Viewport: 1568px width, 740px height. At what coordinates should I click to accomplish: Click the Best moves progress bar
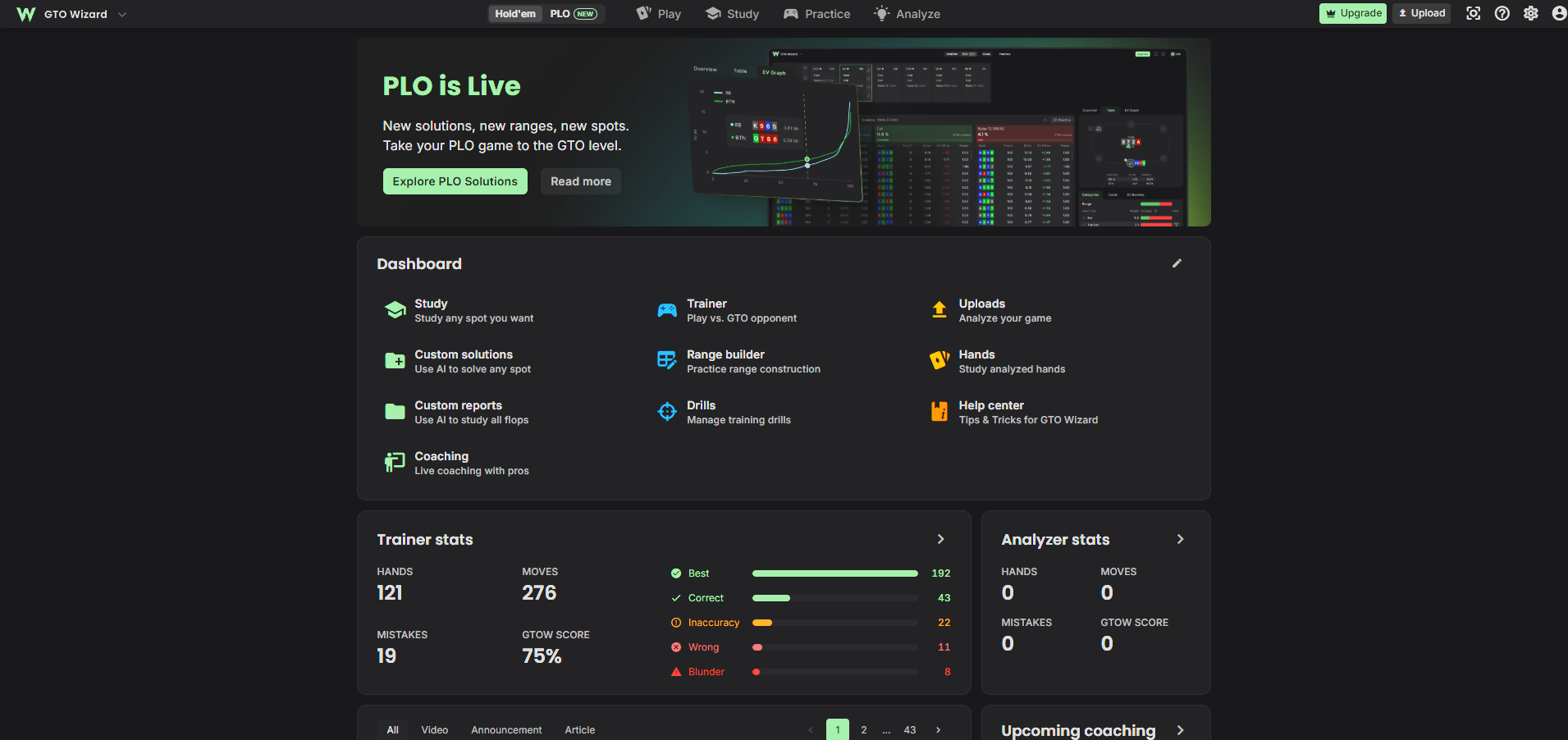835,573
